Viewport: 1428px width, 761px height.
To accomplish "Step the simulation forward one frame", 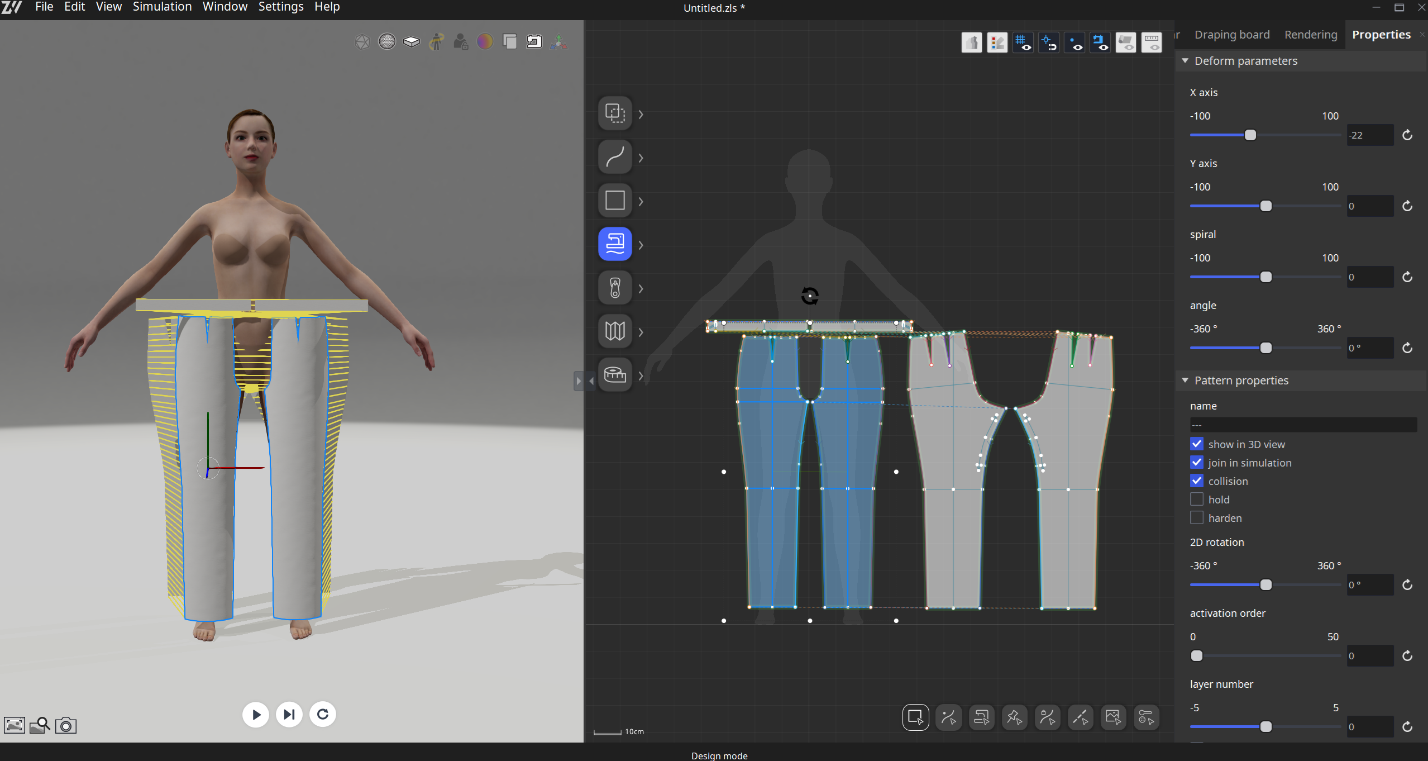I will pos(289,714).
